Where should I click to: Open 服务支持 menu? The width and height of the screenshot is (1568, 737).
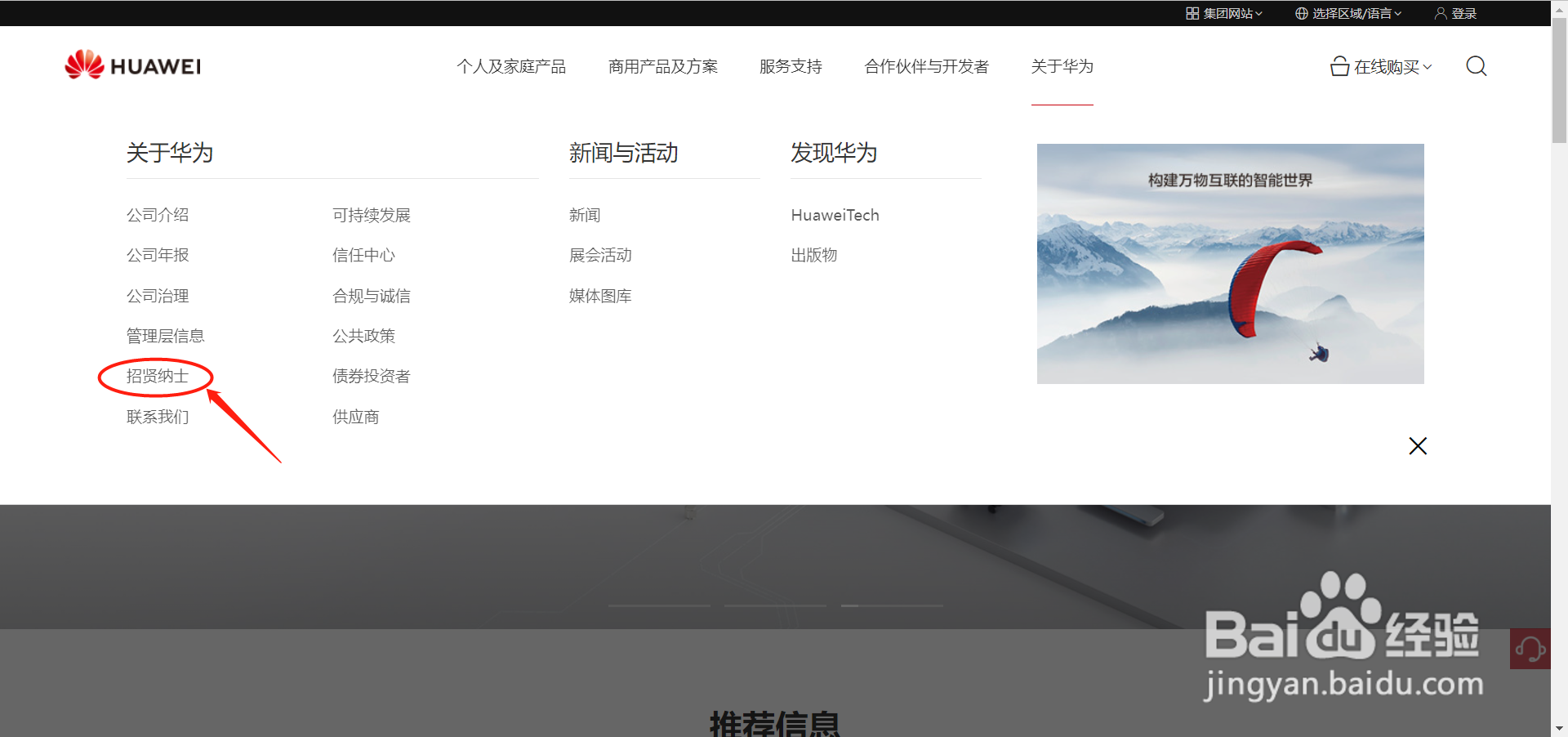pos(791,66)
